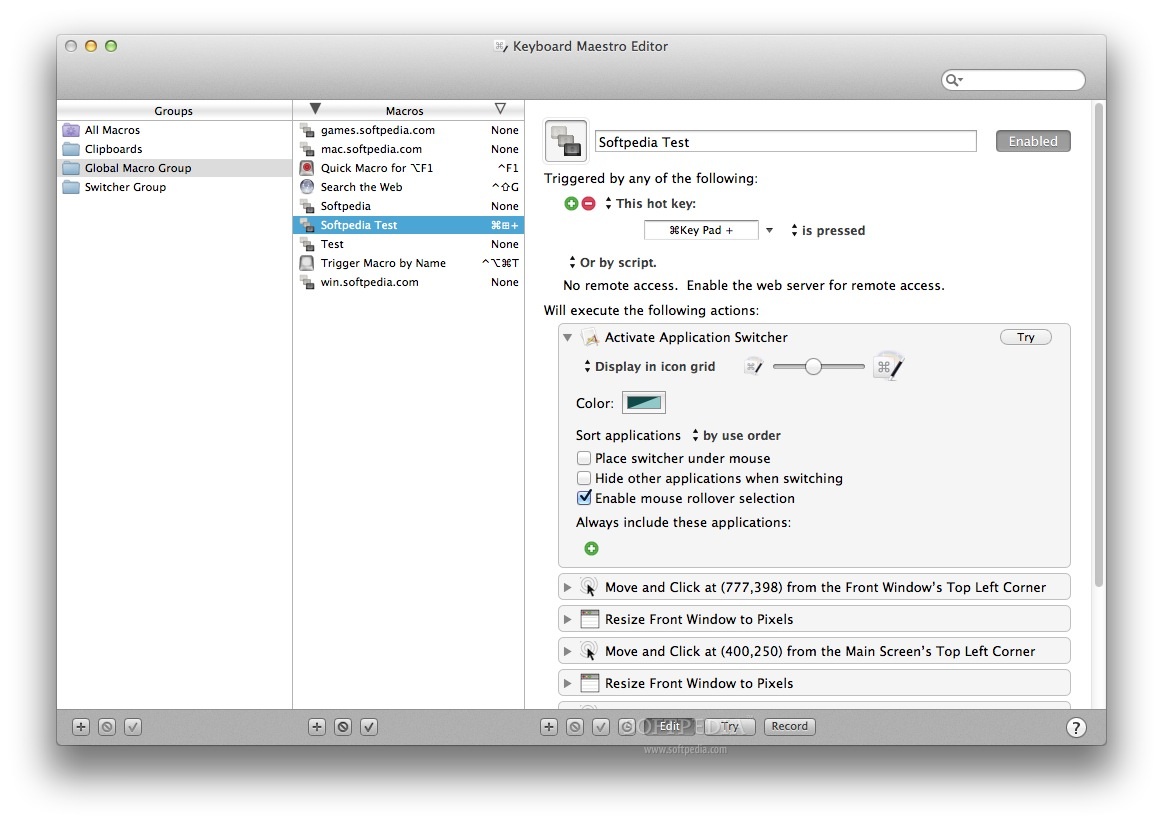Click the Quick Macro red record icon

pyautogui.click(x=306, y=167)
